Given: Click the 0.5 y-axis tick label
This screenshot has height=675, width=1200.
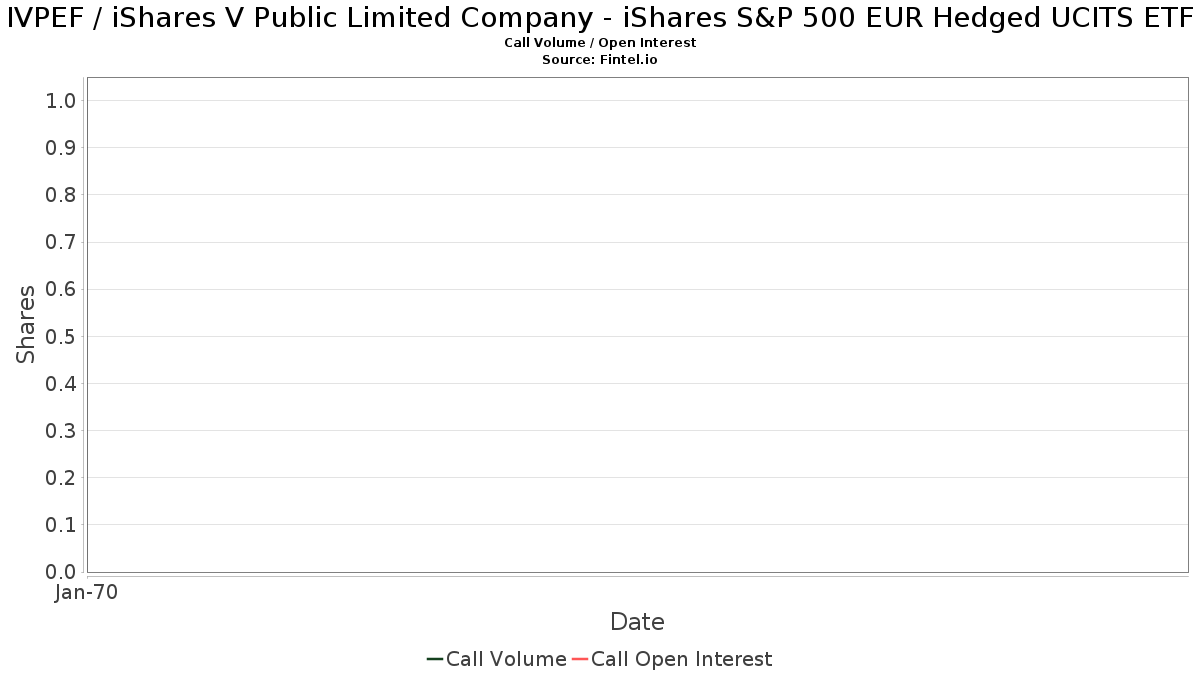Looking at the screenshot, I should (x=61, y=336).
